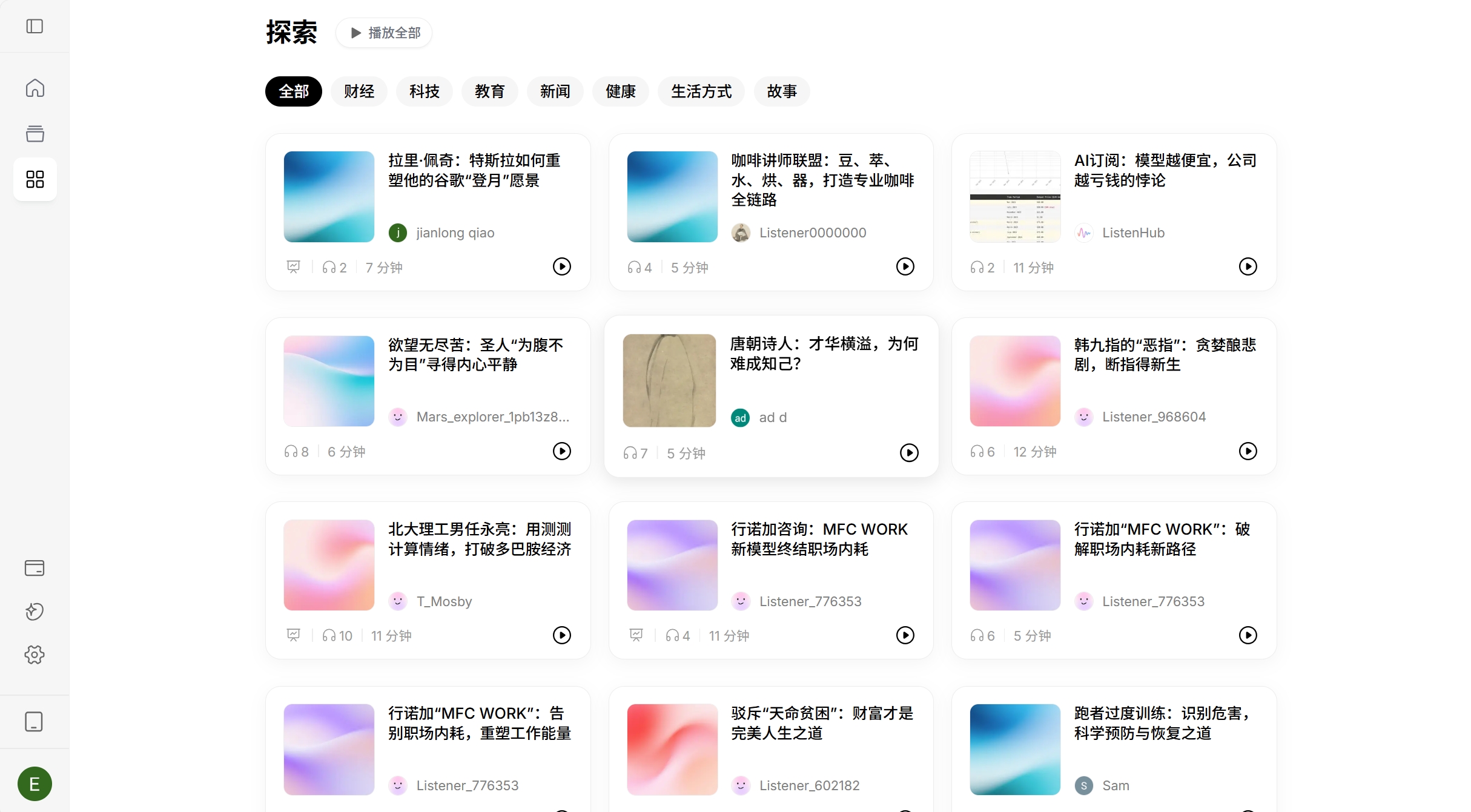Viewport: 1471px width, 812px height.
Task: Open the green E profile avatar
Action: (x=35, y=784)
